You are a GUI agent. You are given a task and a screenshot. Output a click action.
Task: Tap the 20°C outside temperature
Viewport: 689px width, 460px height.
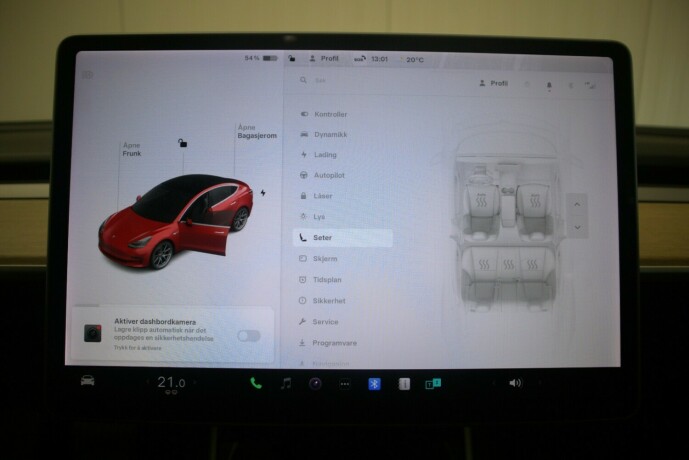pyautogui.click(x=414, y=60)
